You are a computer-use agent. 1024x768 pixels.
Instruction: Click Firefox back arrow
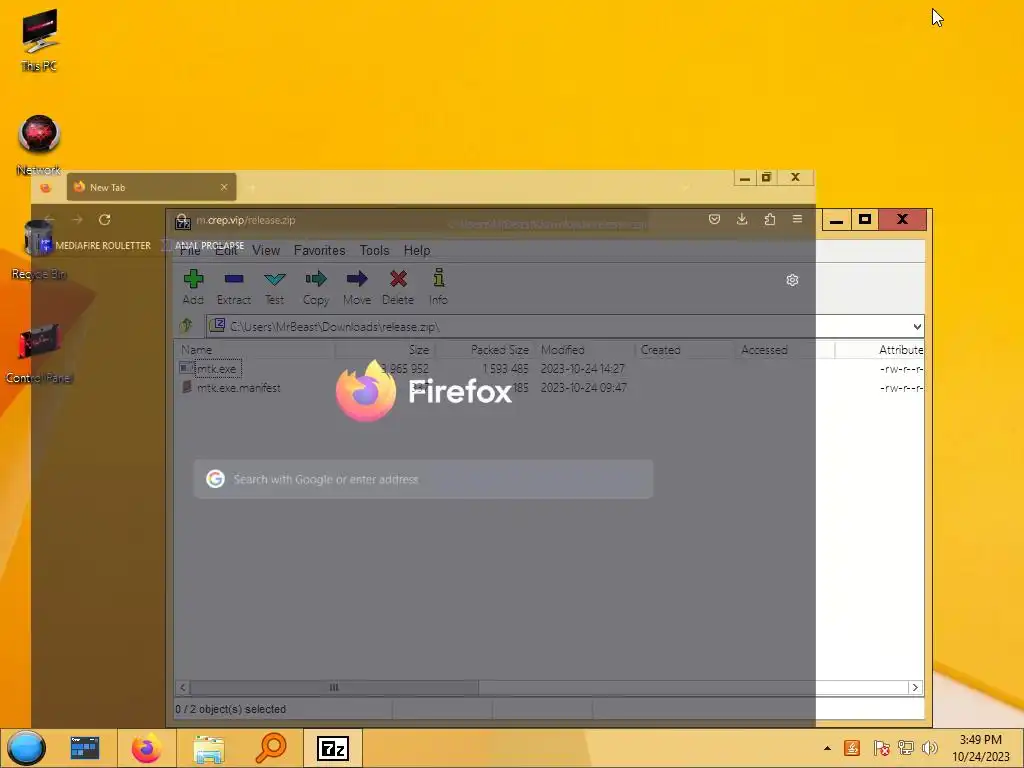[50, 220]
